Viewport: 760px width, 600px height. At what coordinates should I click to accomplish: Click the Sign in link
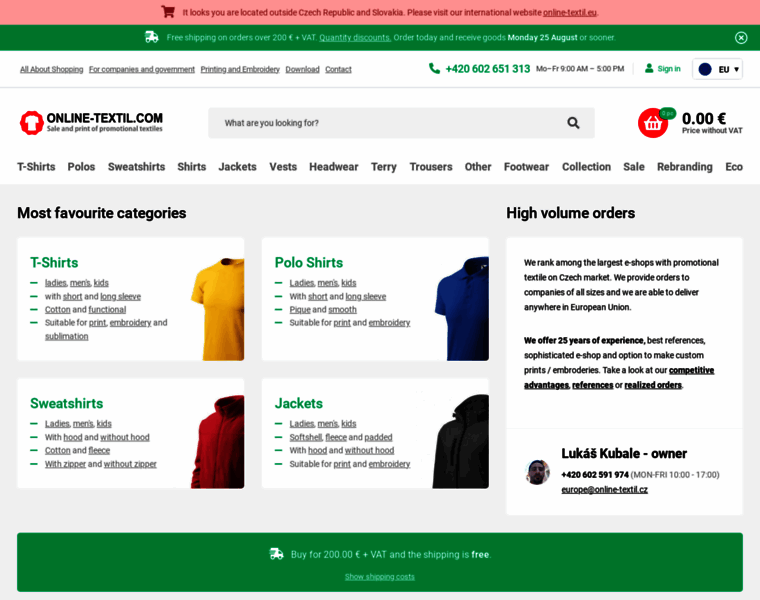click(x=669, y=69)
